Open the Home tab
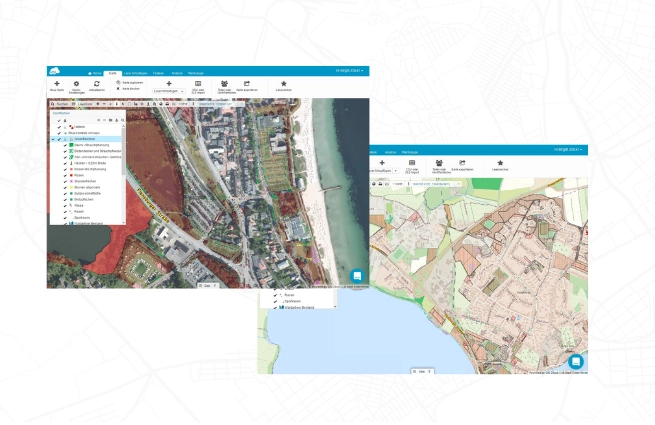Image resolution: width=655 pixels, height=425 pixels. point(95,73)
